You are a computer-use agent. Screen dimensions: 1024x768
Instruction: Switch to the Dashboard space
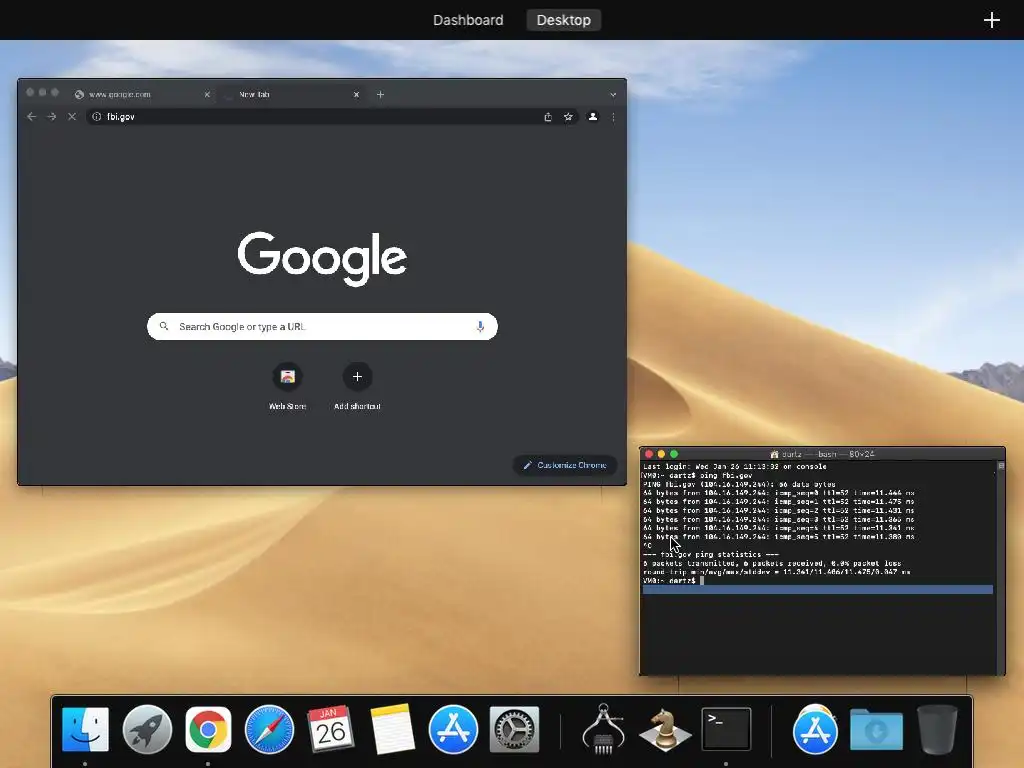[x=468, y=20]
